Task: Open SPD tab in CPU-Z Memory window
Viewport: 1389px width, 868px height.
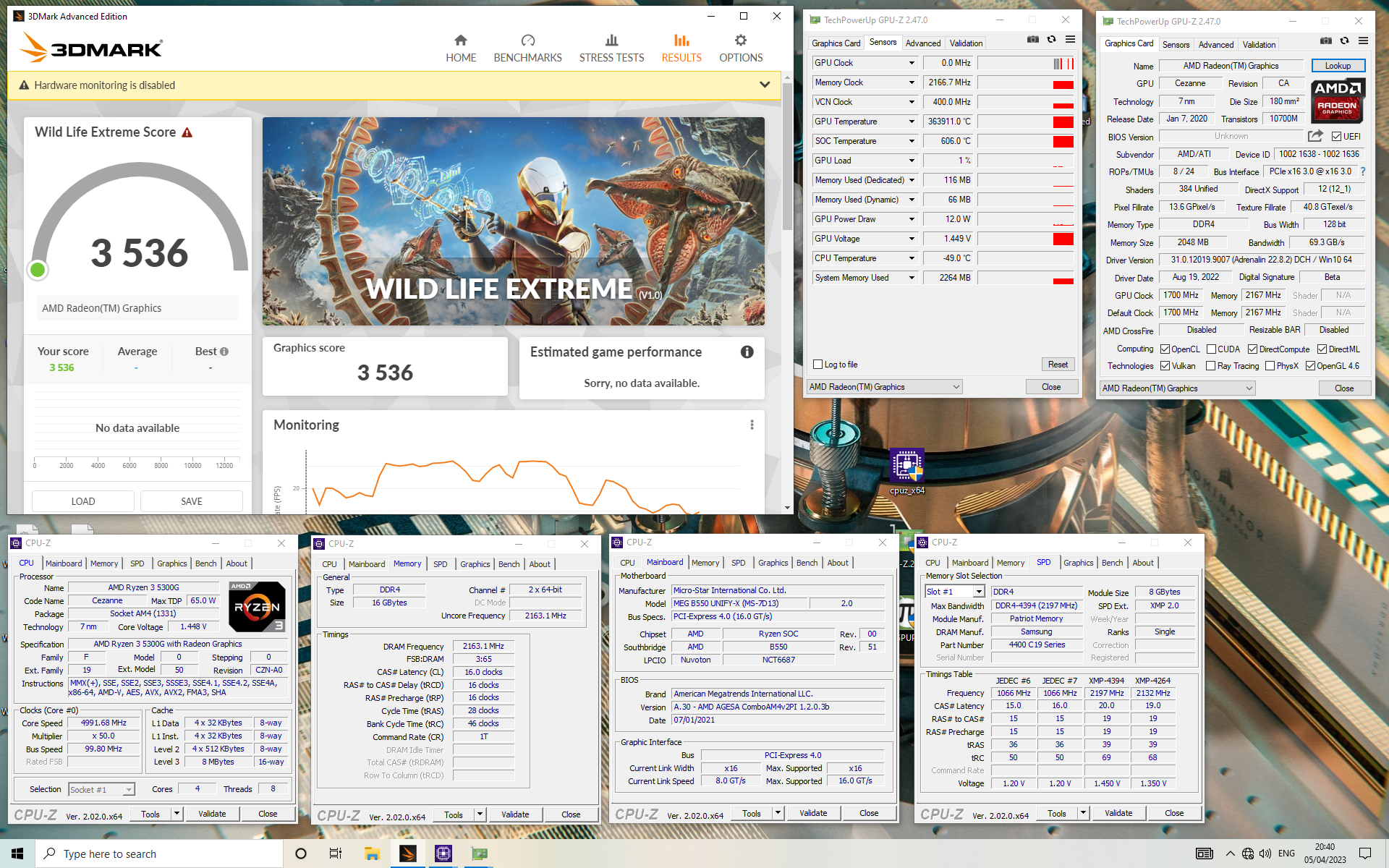Action: (440, 564)
